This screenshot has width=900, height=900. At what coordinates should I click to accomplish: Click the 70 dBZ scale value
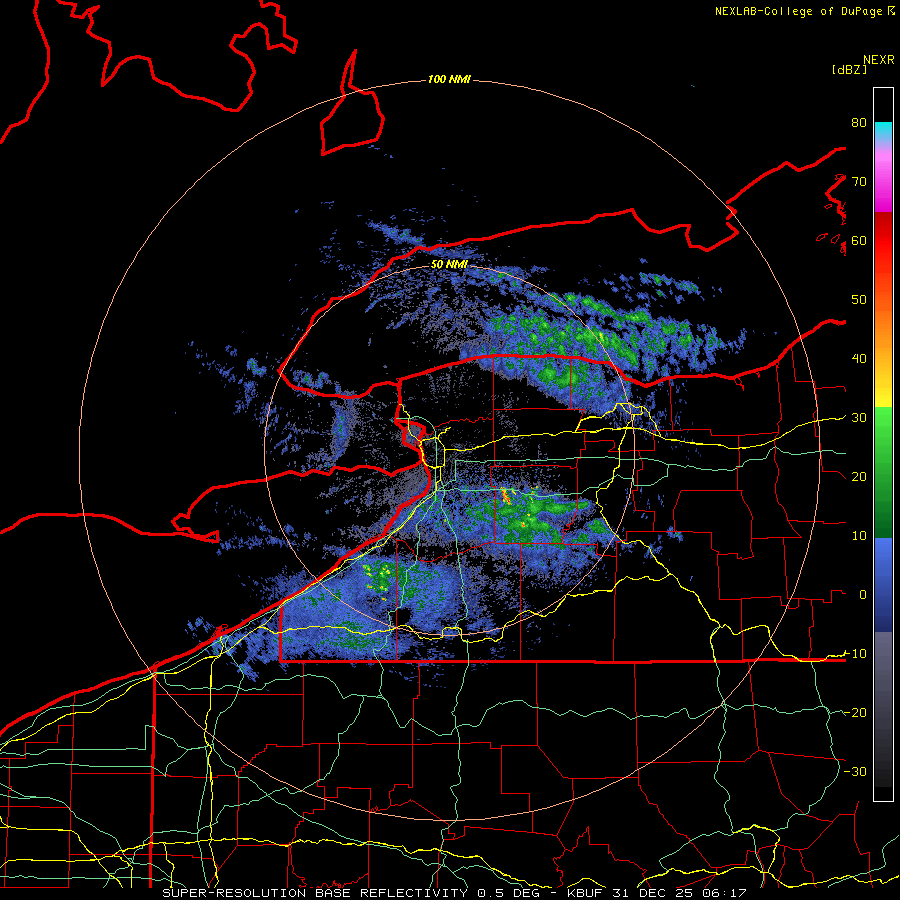tap(859, 182)
